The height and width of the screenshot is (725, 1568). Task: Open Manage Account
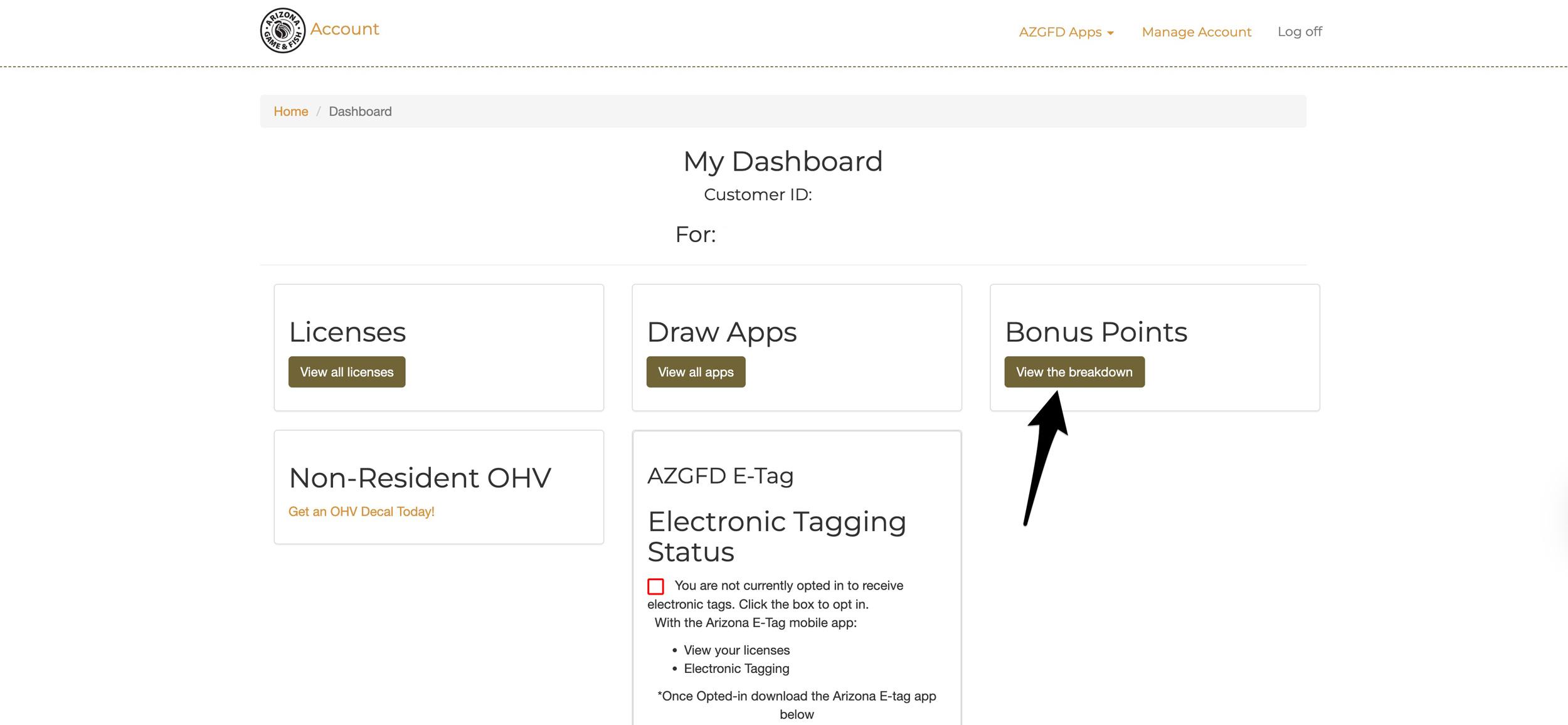1195,31
